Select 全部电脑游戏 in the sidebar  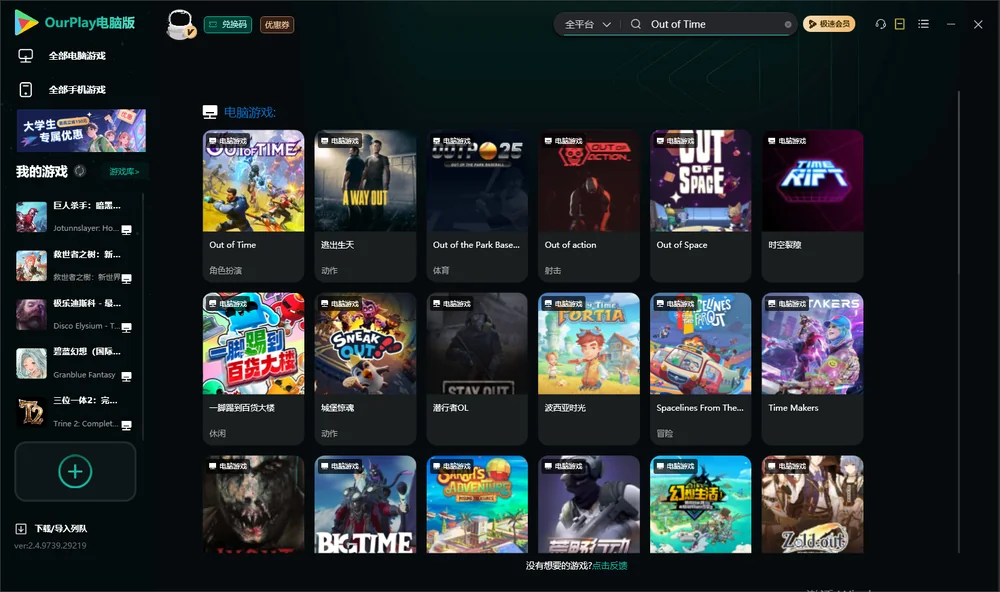(x=77, y=56)
